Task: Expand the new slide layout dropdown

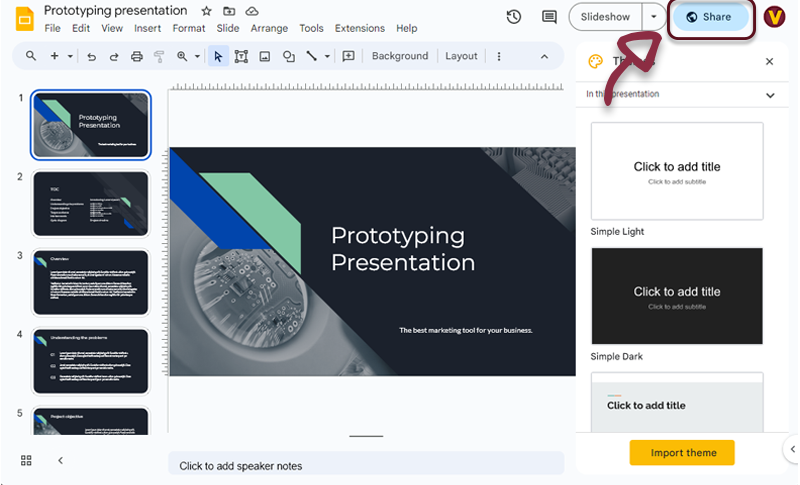Action: tap(70, 57)
